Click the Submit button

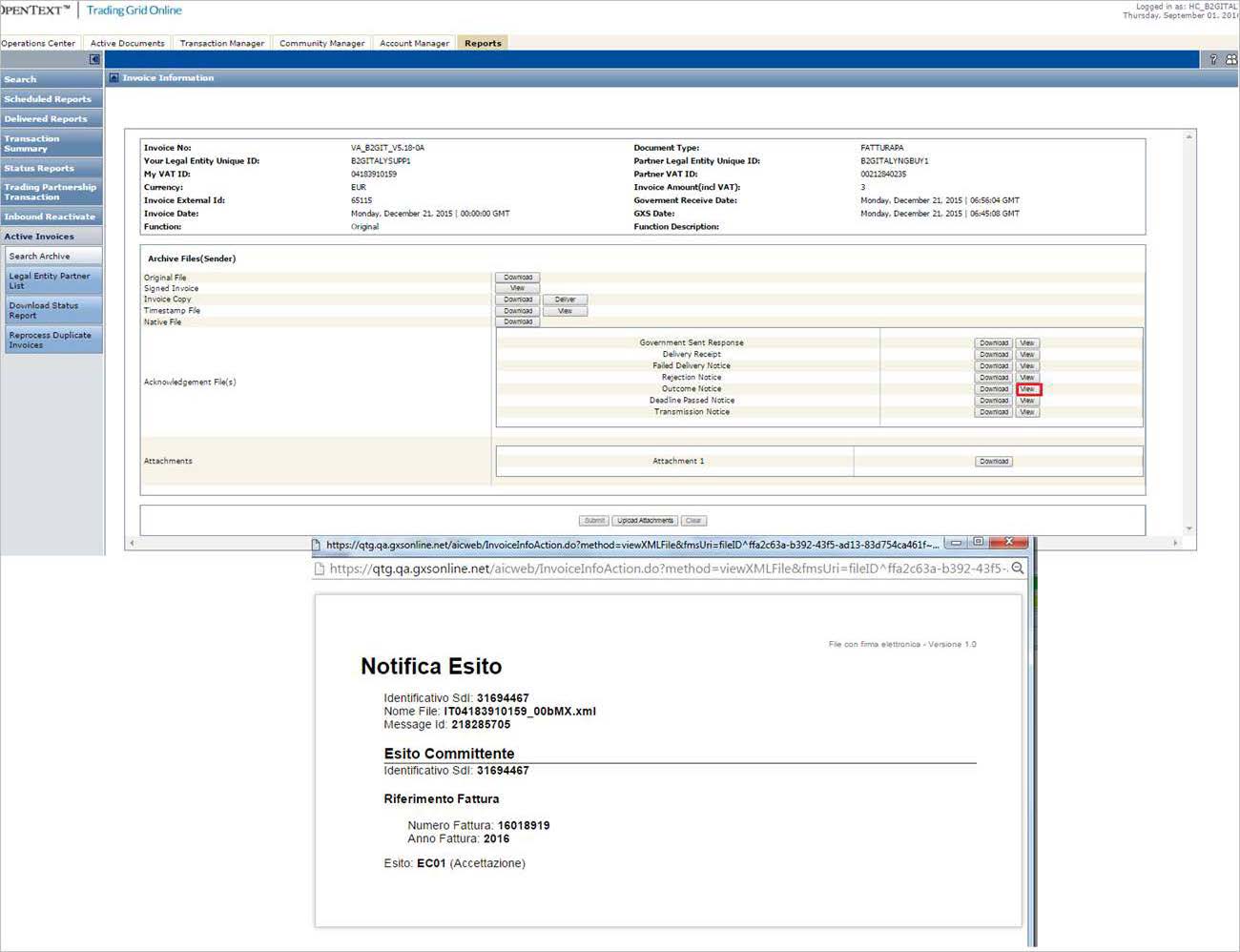click(594, 521)
